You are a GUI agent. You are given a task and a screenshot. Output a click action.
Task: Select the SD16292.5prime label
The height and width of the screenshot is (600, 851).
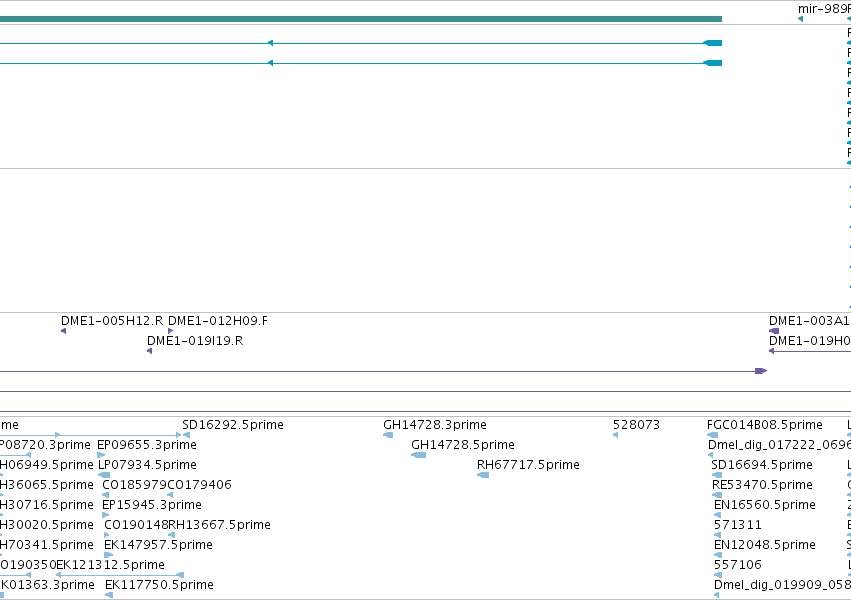pos(233,425)
